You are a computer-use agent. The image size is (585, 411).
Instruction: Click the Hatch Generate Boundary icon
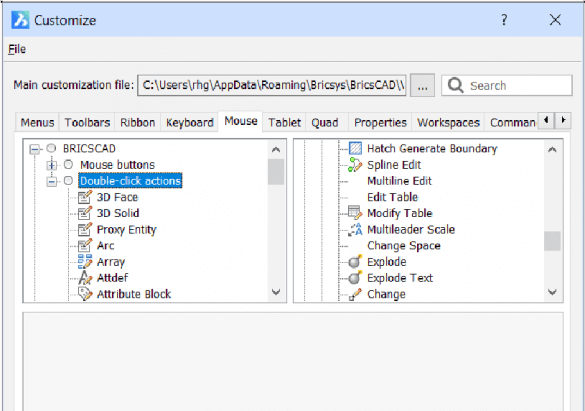[355, 148]
